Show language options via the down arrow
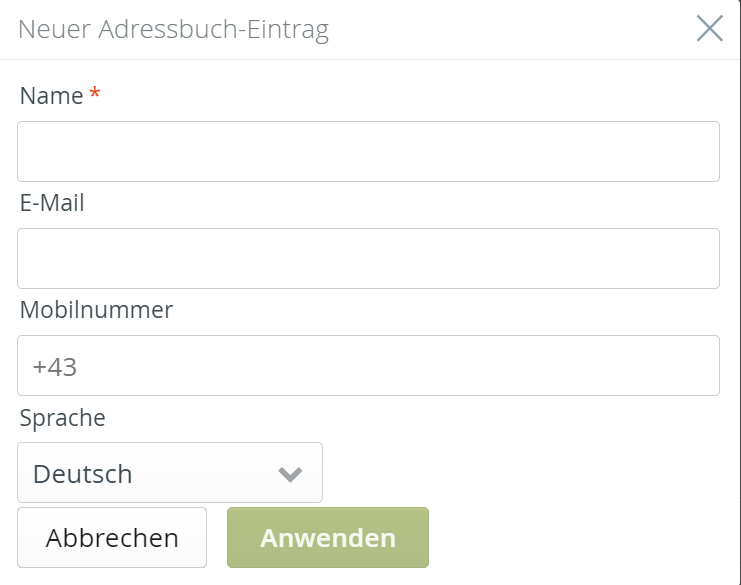The height and width of the screenshot is (585, 741). [290, 474]
